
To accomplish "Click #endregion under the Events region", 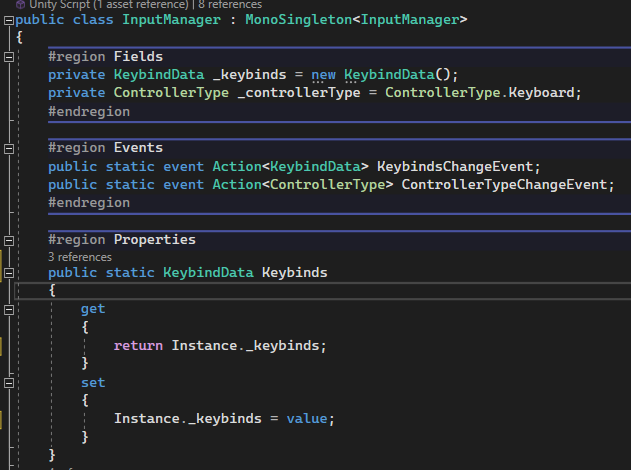I will (x=89, y=202).
